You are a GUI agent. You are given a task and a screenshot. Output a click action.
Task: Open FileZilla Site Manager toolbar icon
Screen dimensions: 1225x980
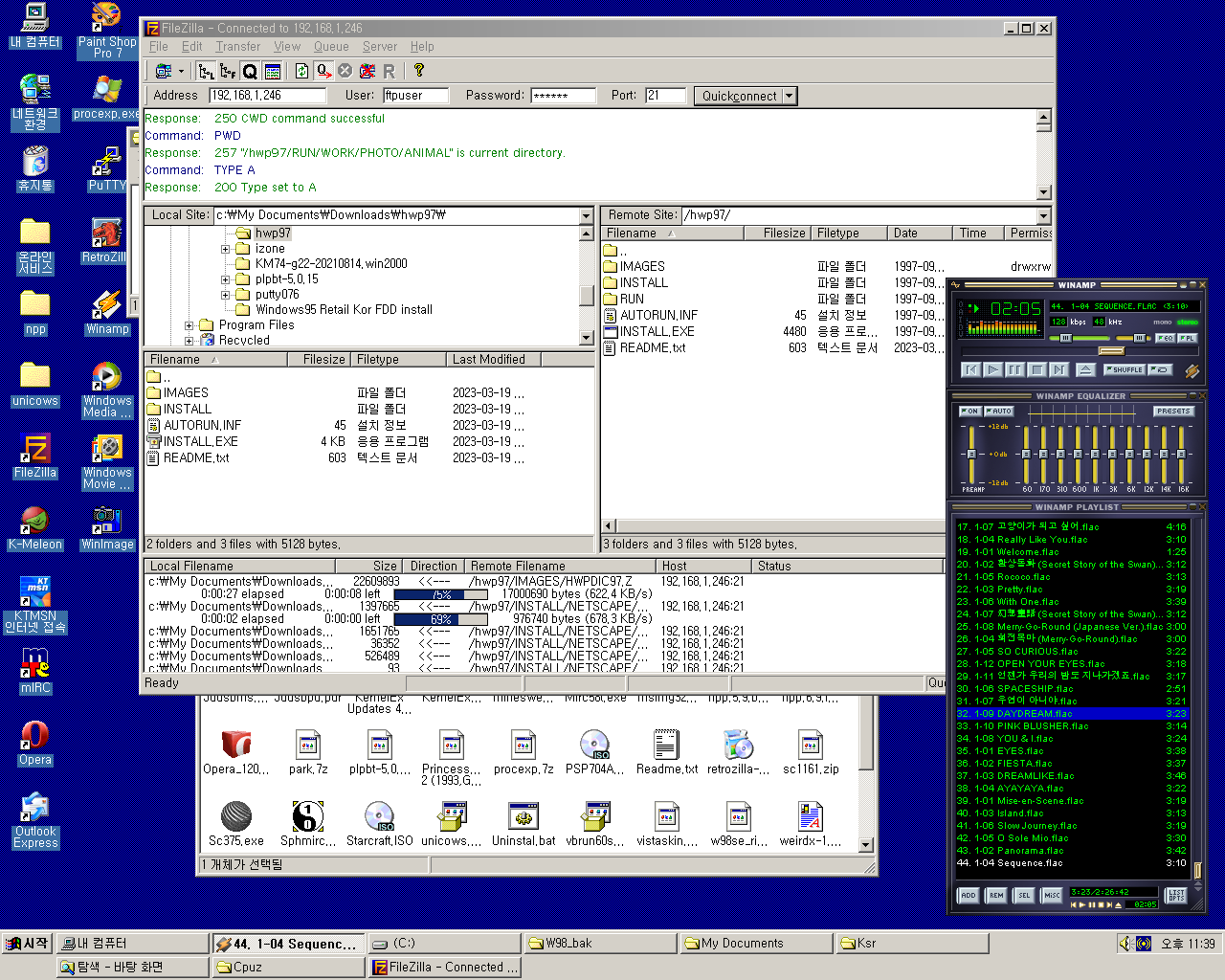164,71
